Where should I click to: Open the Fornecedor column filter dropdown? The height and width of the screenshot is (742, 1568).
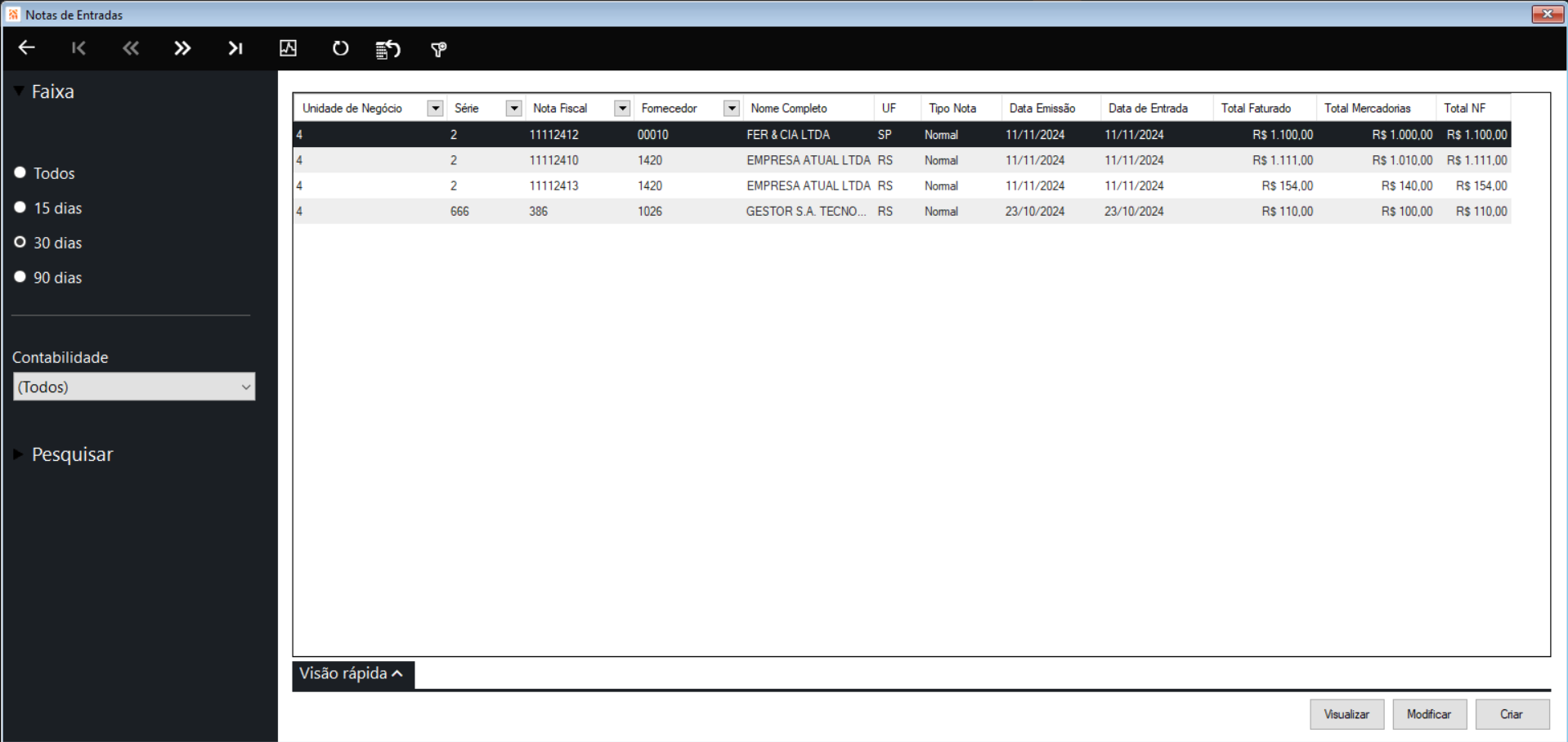pyautogui.click(x=732, y=108)
